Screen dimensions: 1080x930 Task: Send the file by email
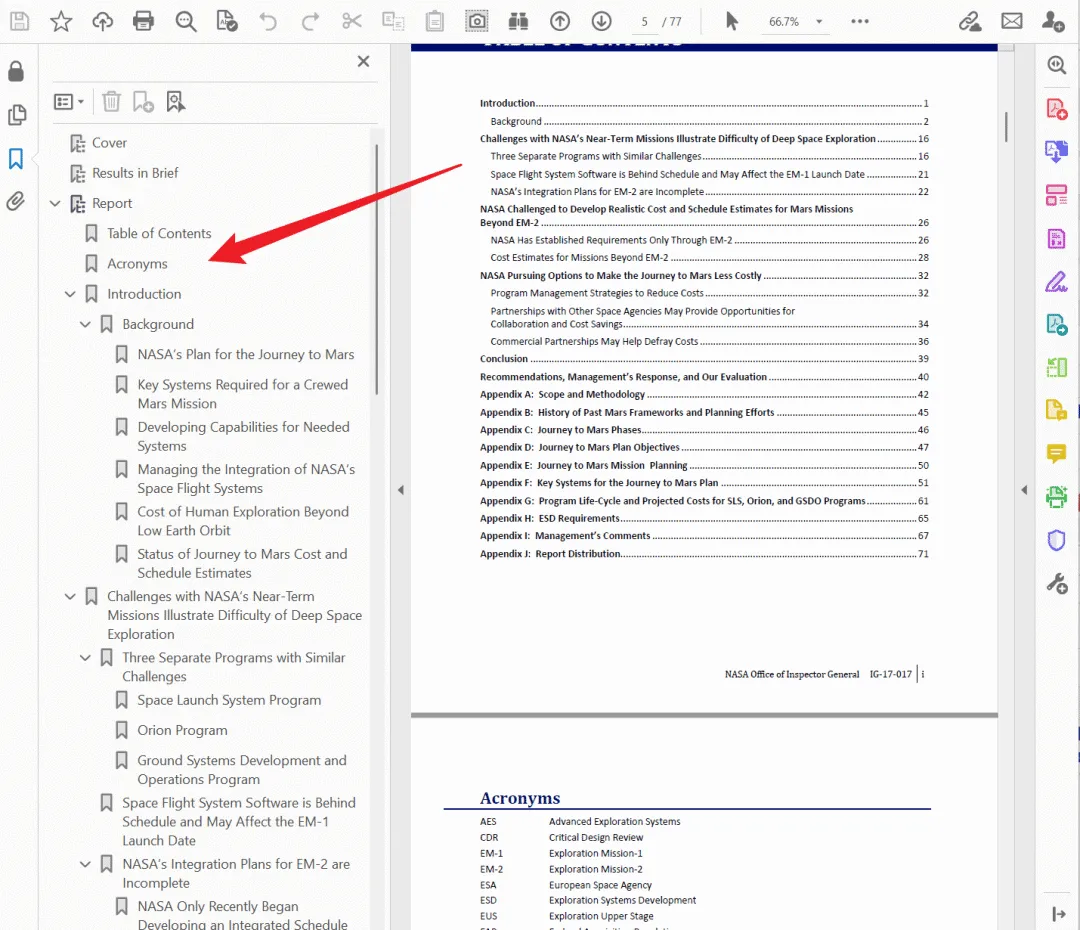tap(1012, 21)
